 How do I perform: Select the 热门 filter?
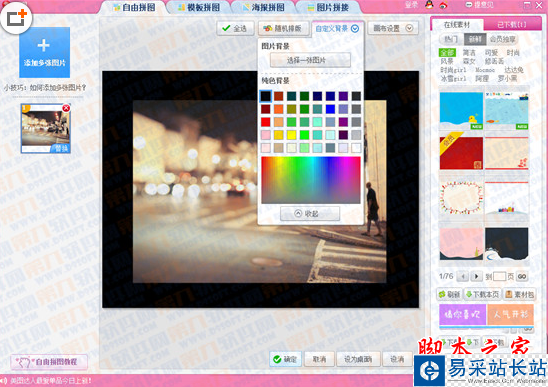[x=451, y=39]
